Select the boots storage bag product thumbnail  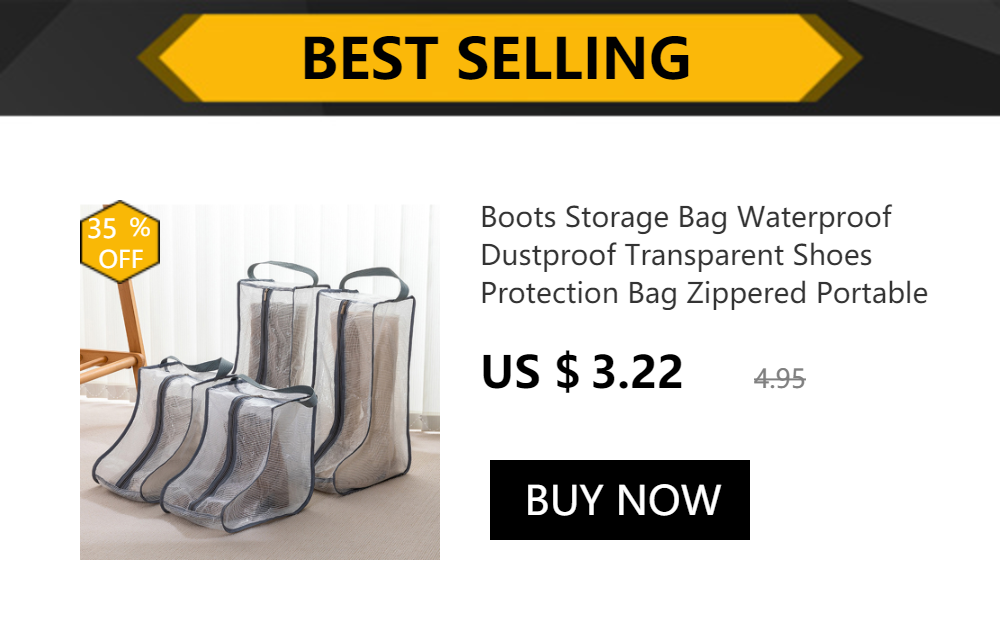point(260,382)
